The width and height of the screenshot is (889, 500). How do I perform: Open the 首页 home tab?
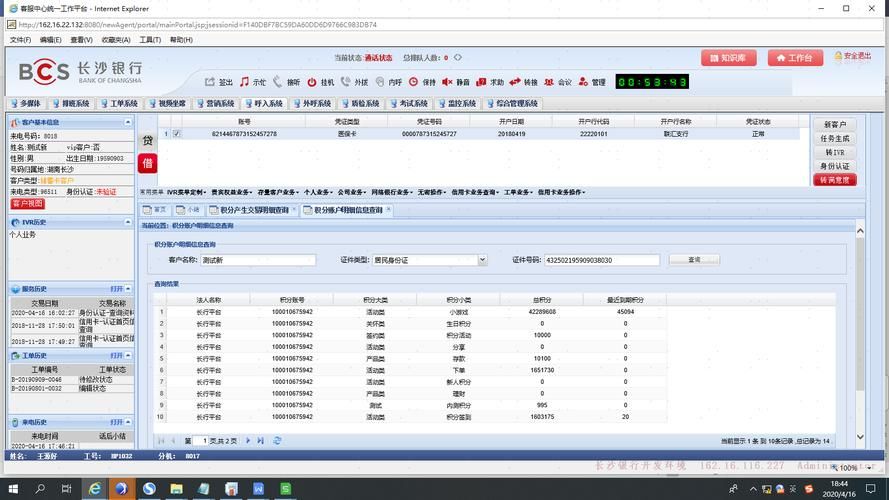tap(155, 210)
